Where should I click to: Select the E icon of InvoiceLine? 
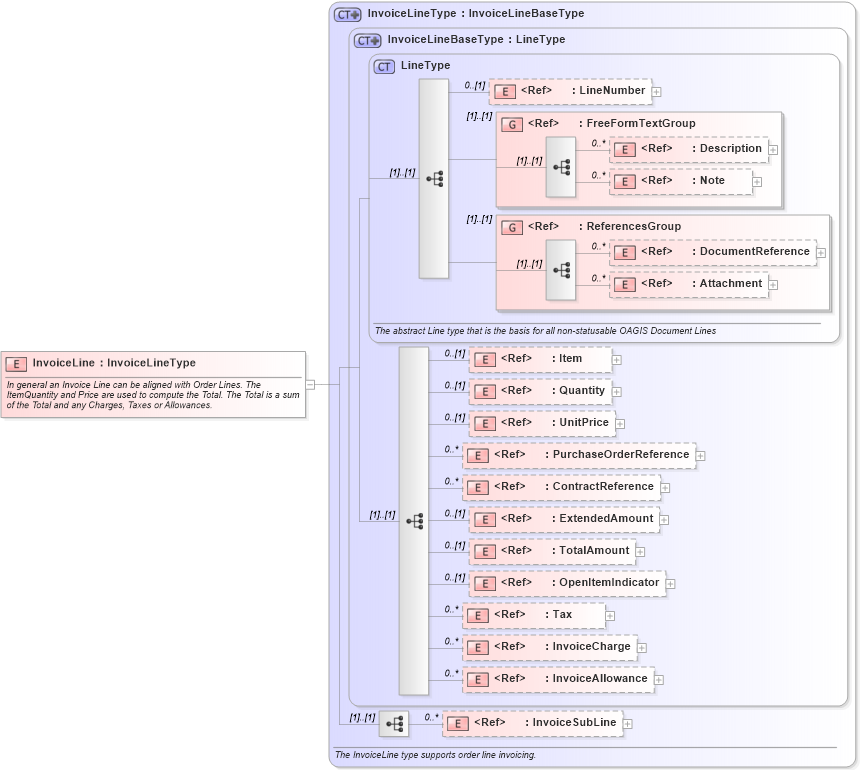click(14, 363)
